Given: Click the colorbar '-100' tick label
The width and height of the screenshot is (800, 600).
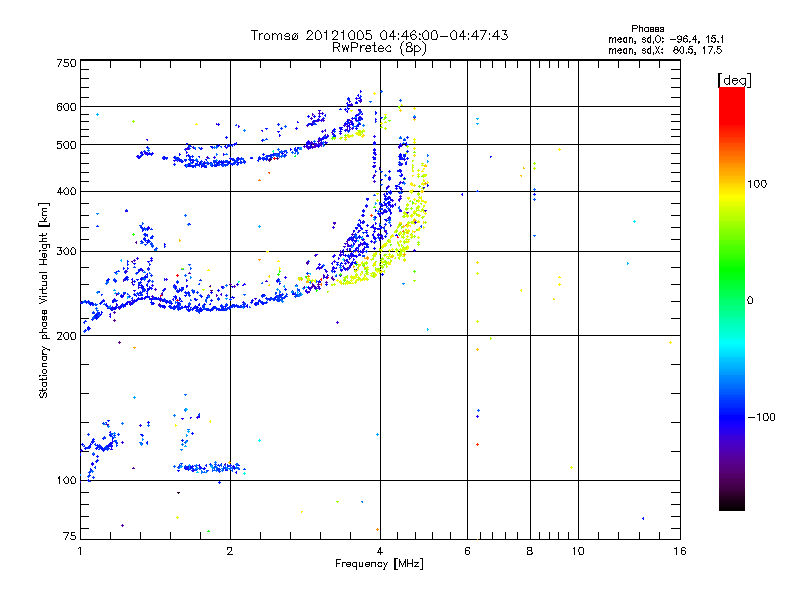Looking at the screenshot, I should [x=761, y=417].
